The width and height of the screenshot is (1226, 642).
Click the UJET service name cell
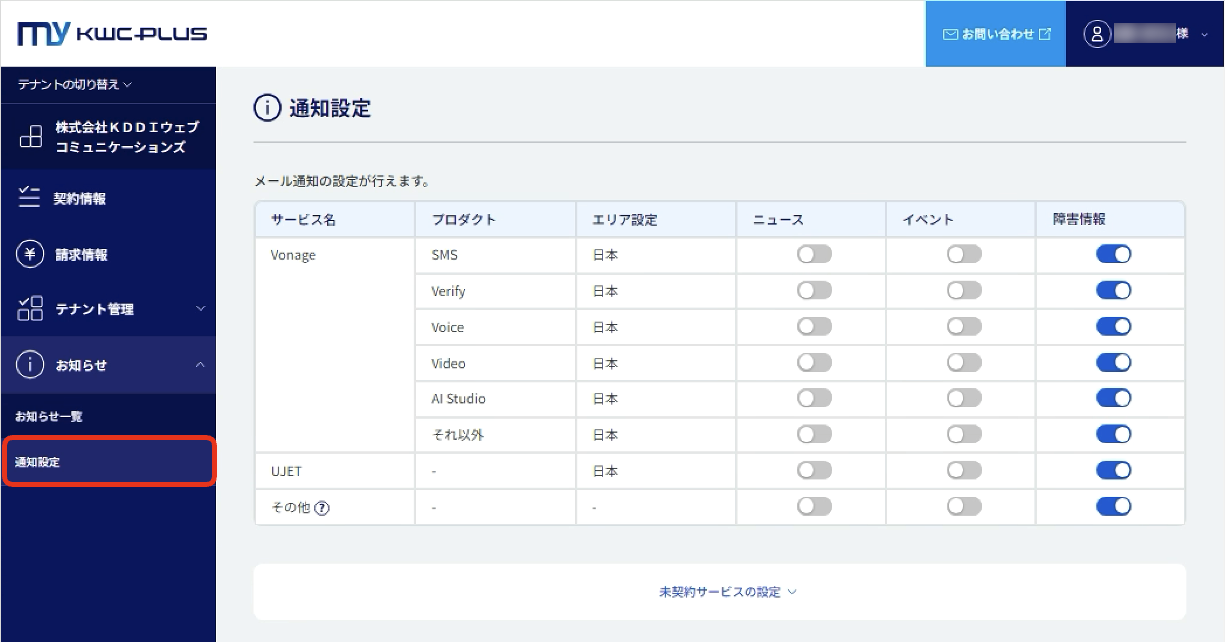click(x=335, y=470)
